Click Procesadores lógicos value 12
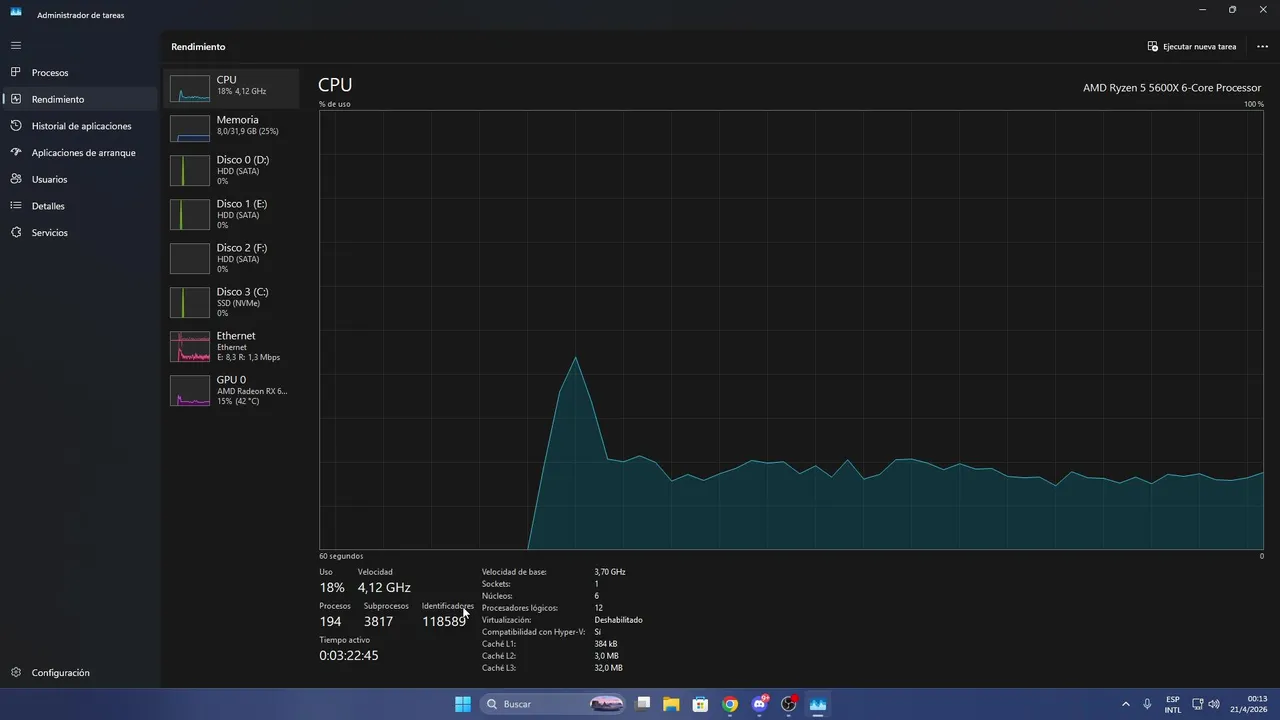 (598, 608)
